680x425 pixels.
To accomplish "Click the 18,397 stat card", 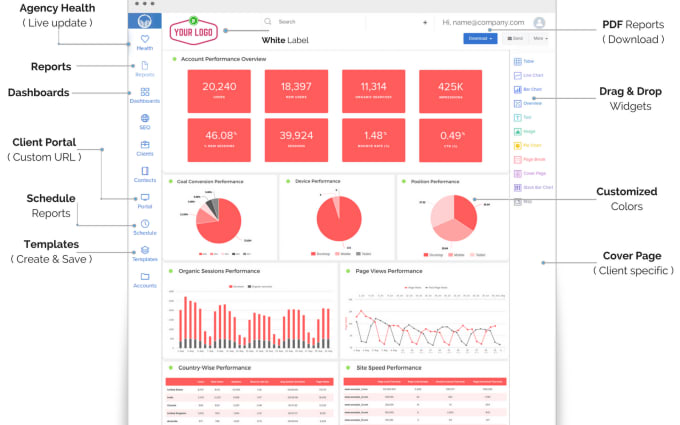I will [296, 92].
